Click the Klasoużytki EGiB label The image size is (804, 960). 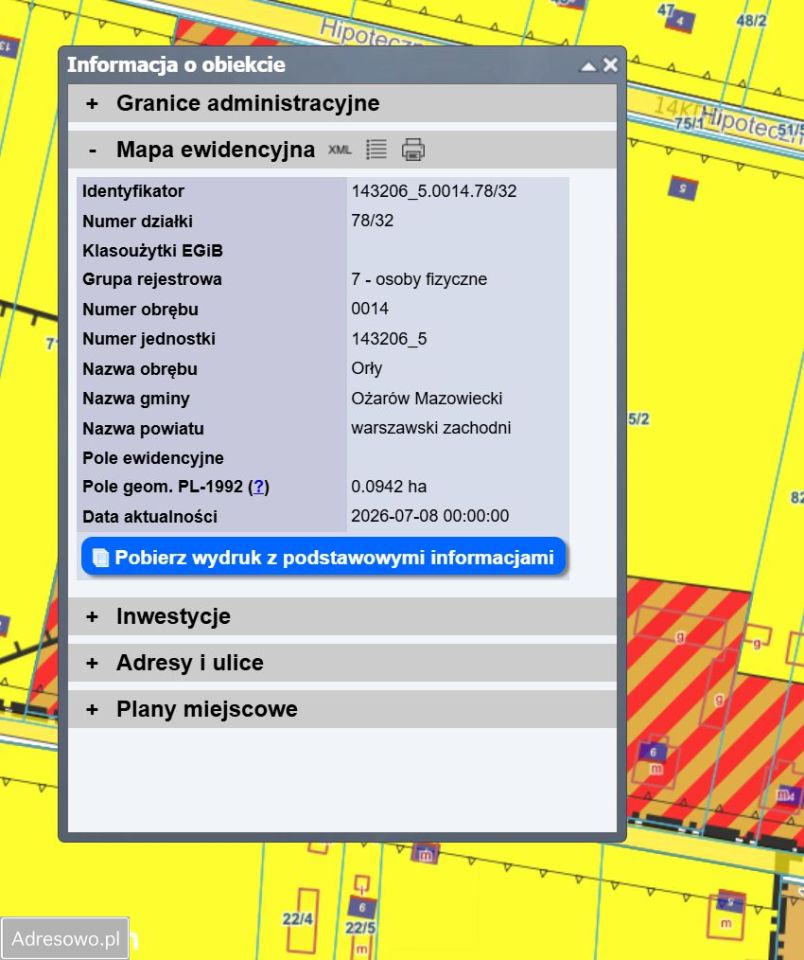click(x=152, y=250)
